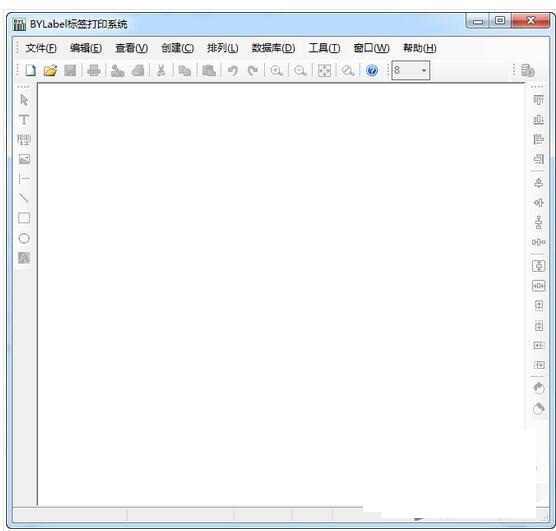Open the 排列(L) menu

click(x=222, y=48)
